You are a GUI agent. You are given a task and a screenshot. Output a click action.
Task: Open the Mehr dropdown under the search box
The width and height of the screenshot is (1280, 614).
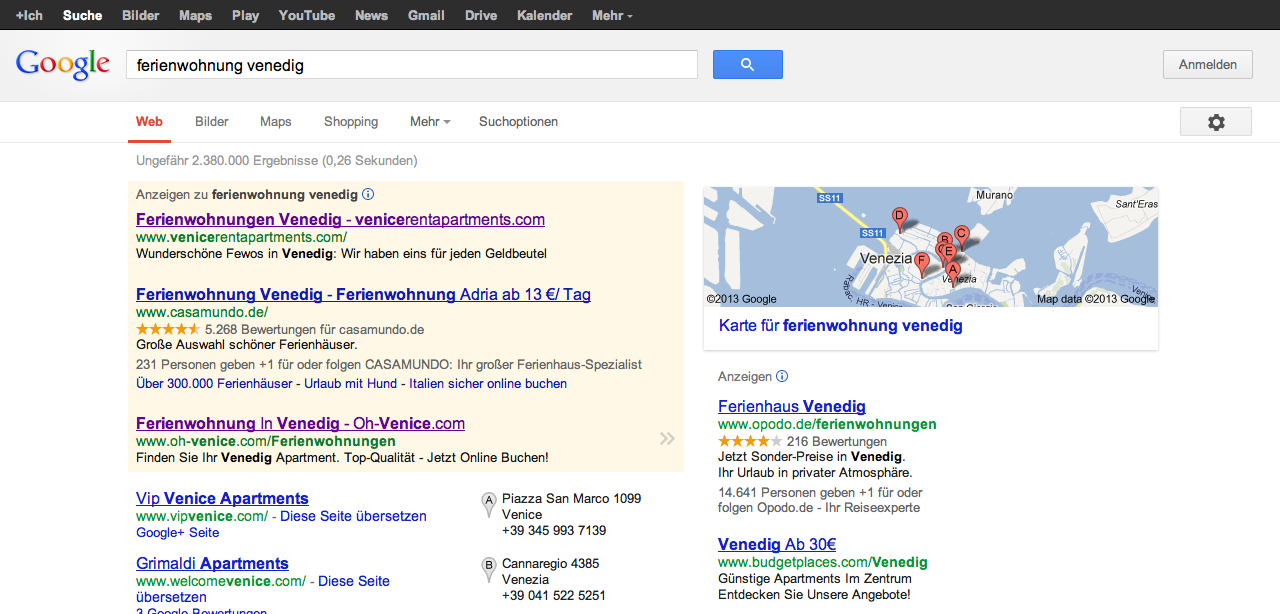pyautogui.click(x=430, y=122)
